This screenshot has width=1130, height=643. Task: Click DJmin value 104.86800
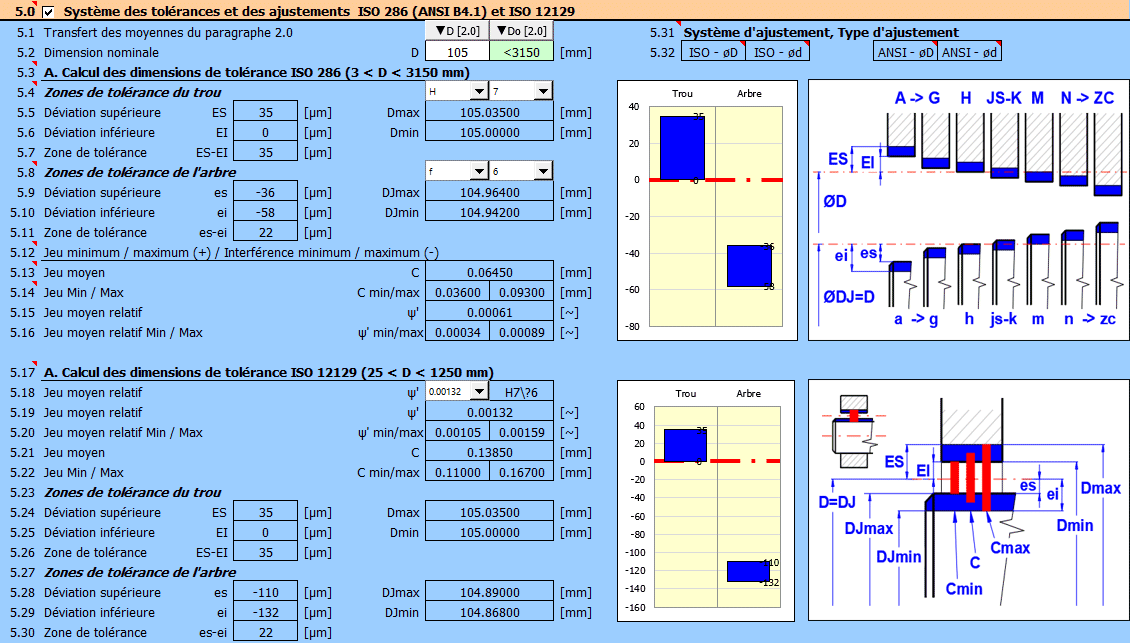(x=489, y=612)
